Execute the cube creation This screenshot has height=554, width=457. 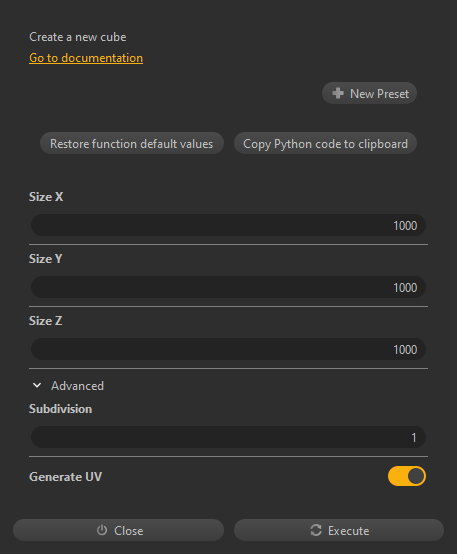(x=339, y=530)
